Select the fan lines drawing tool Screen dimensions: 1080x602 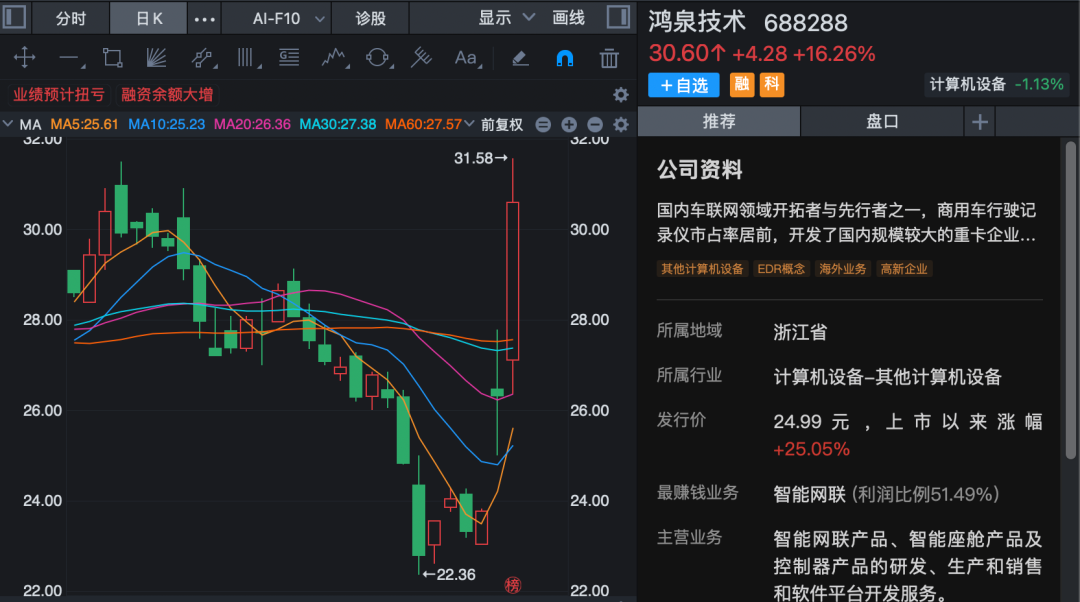[x=156, y=58]
